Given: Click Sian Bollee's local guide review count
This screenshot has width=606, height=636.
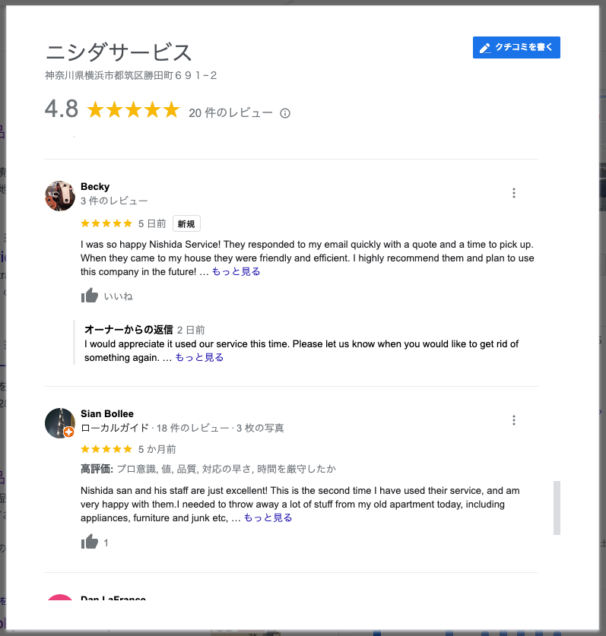Looking at the screenshot, I should (x=193, y=428).
